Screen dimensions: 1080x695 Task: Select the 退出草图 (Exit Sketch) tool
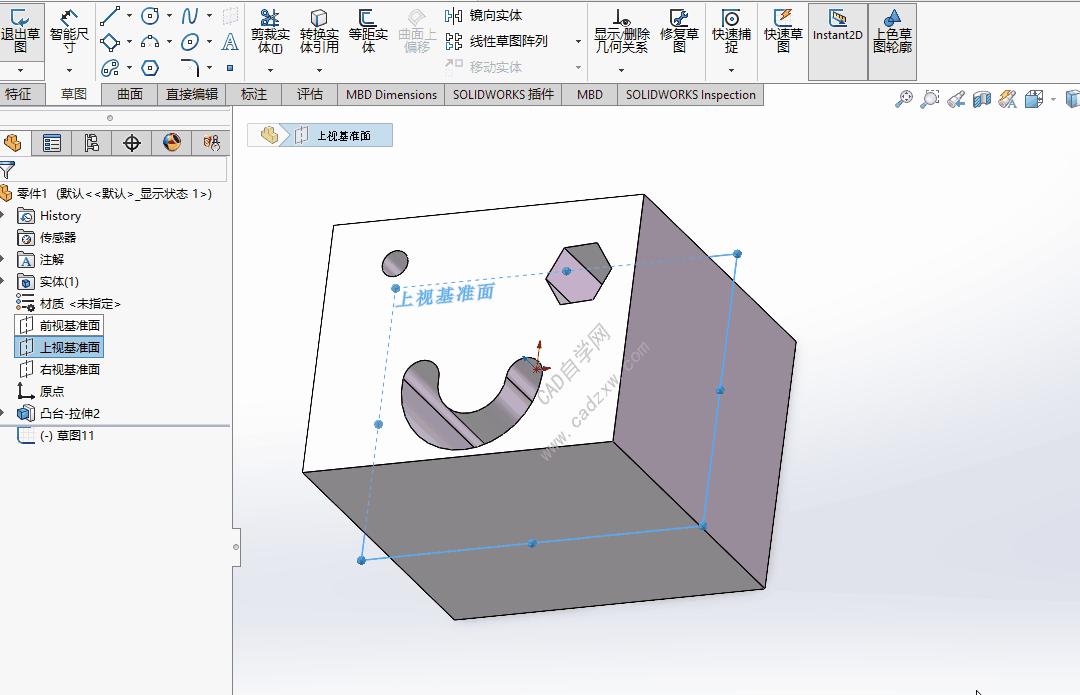click(x=22, y=30)
